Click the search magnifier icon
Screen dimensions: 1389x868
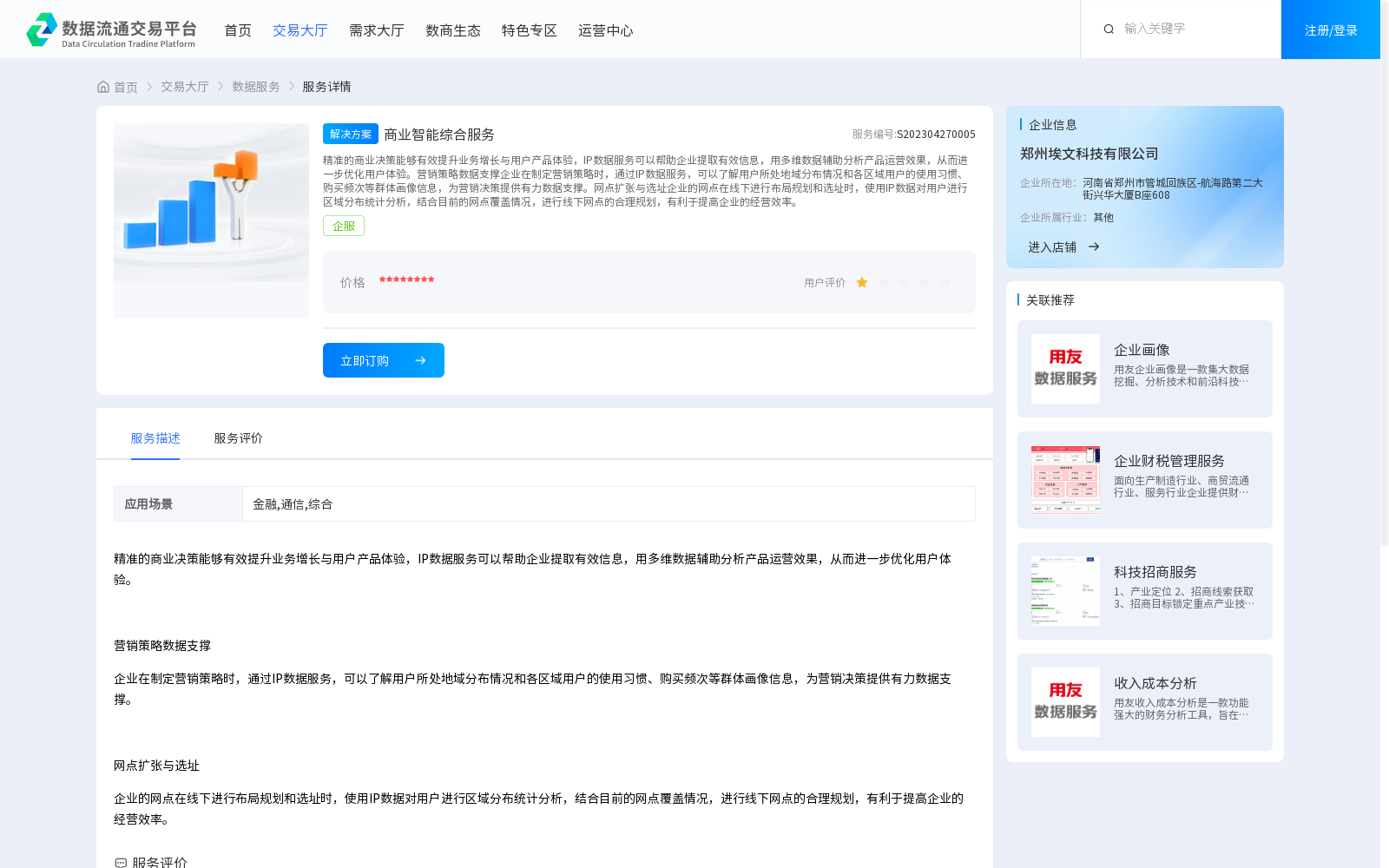coord(1109,30)
